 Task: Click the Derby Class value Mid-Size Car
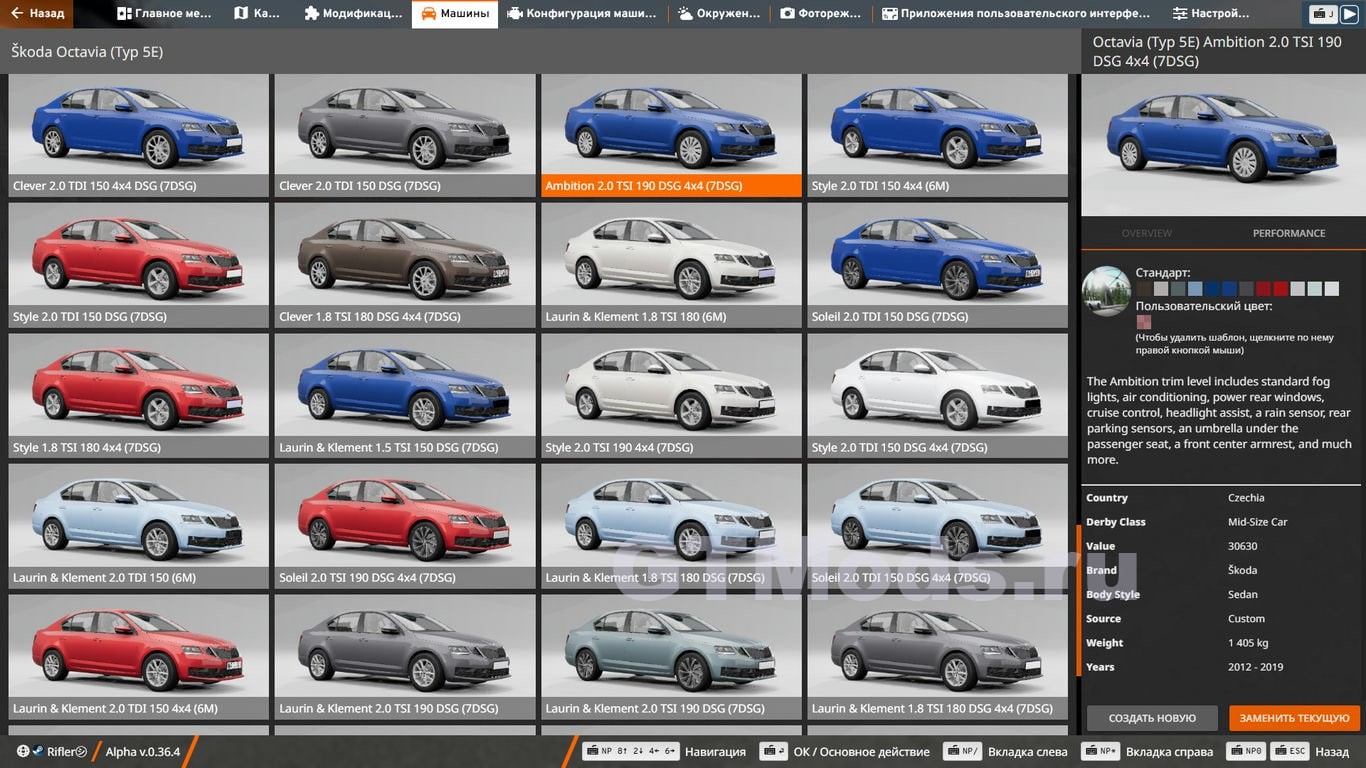(1258, 522)
